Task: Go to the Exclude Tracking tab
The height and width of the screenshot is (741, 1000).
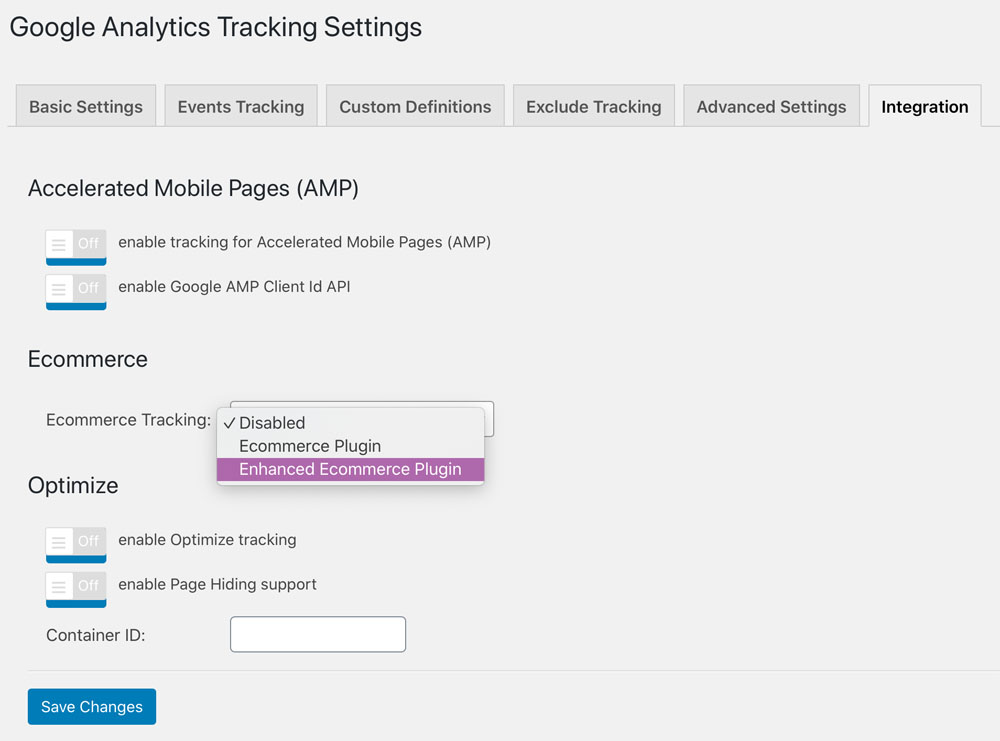Action: [x=594, y=106]
